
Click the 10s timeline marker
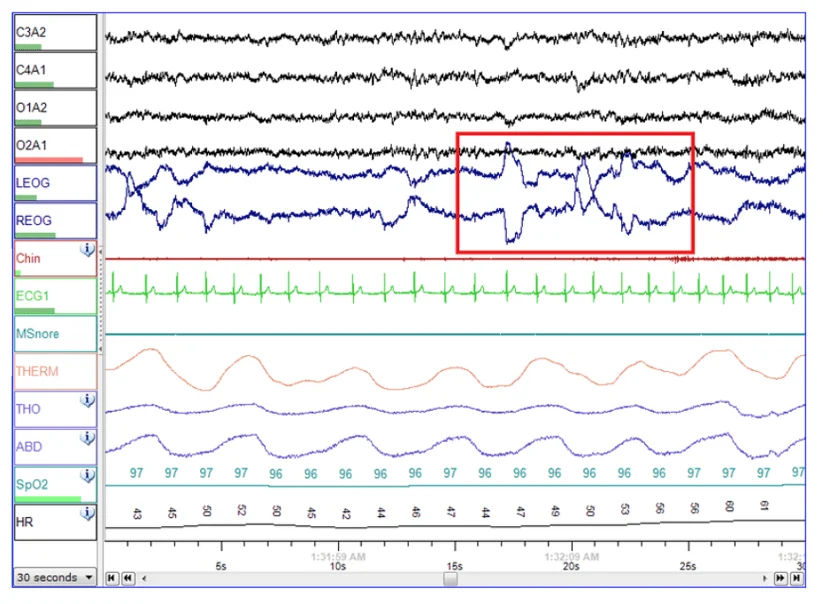pyautogui.click(x=337, y=566)
